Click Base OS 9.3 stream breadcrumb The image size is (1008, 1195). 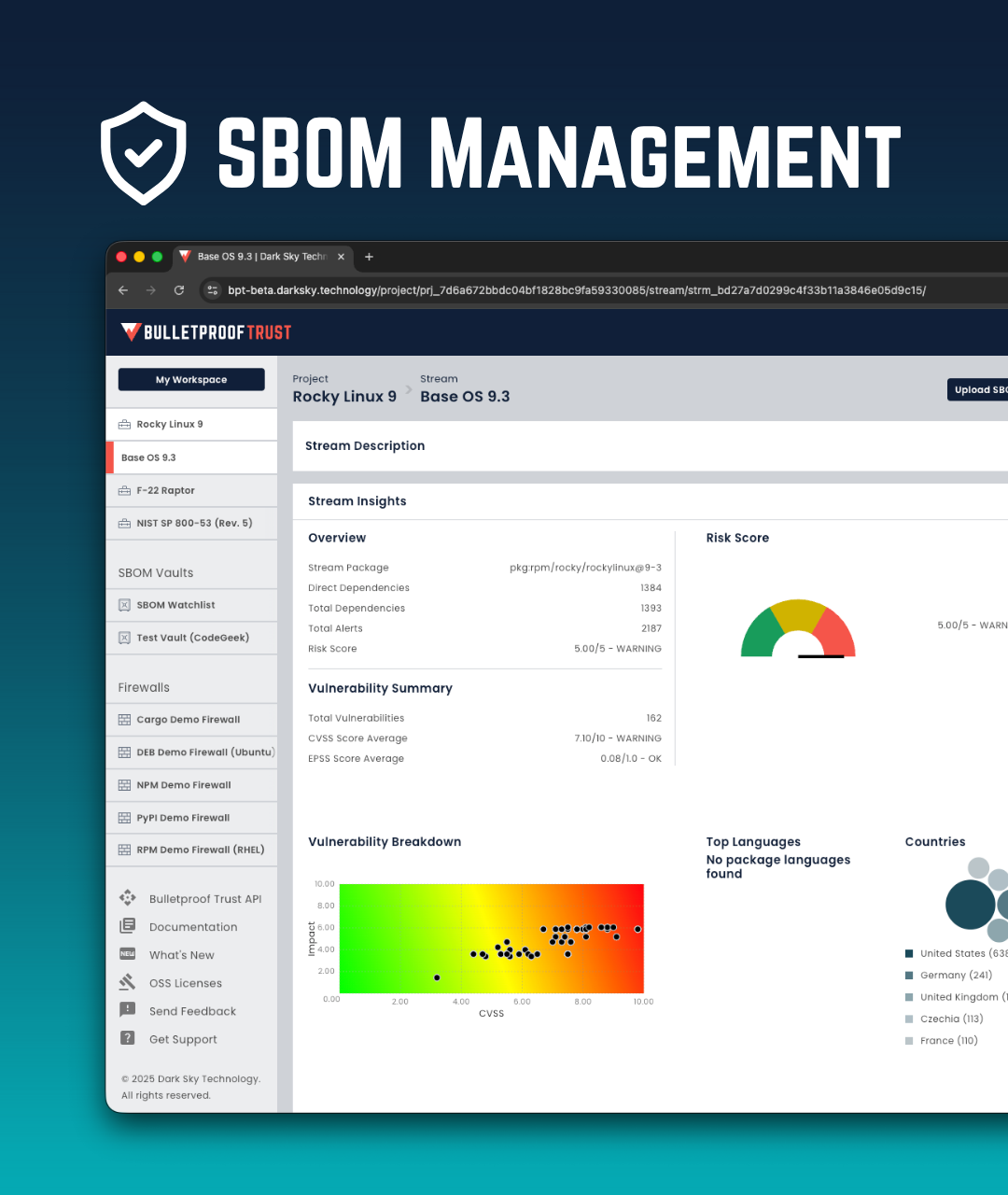point(465,397)
